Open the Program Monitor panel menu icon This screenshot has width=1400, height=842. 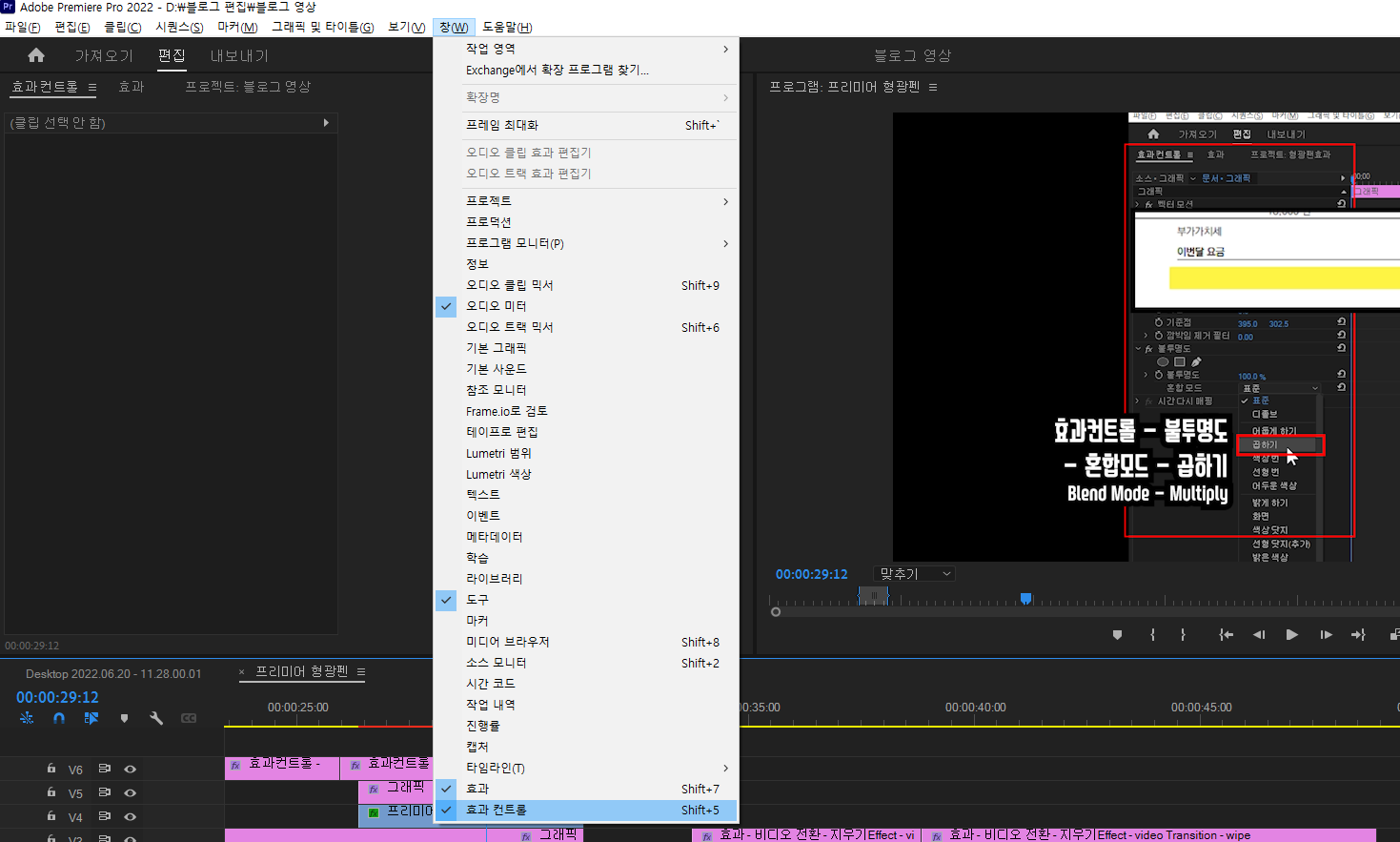point(933,87)
